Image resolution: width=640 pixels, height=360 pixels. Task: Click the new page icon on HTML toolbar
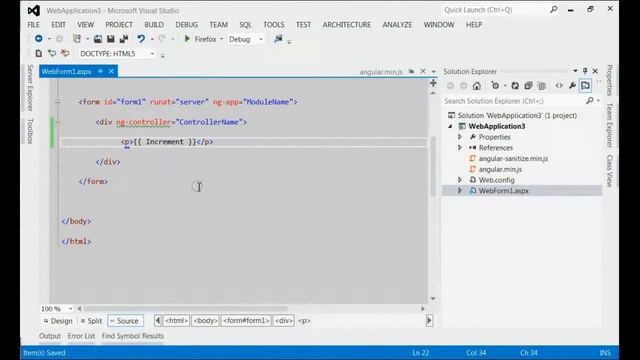pyautogui.click(x=38, y=53)
